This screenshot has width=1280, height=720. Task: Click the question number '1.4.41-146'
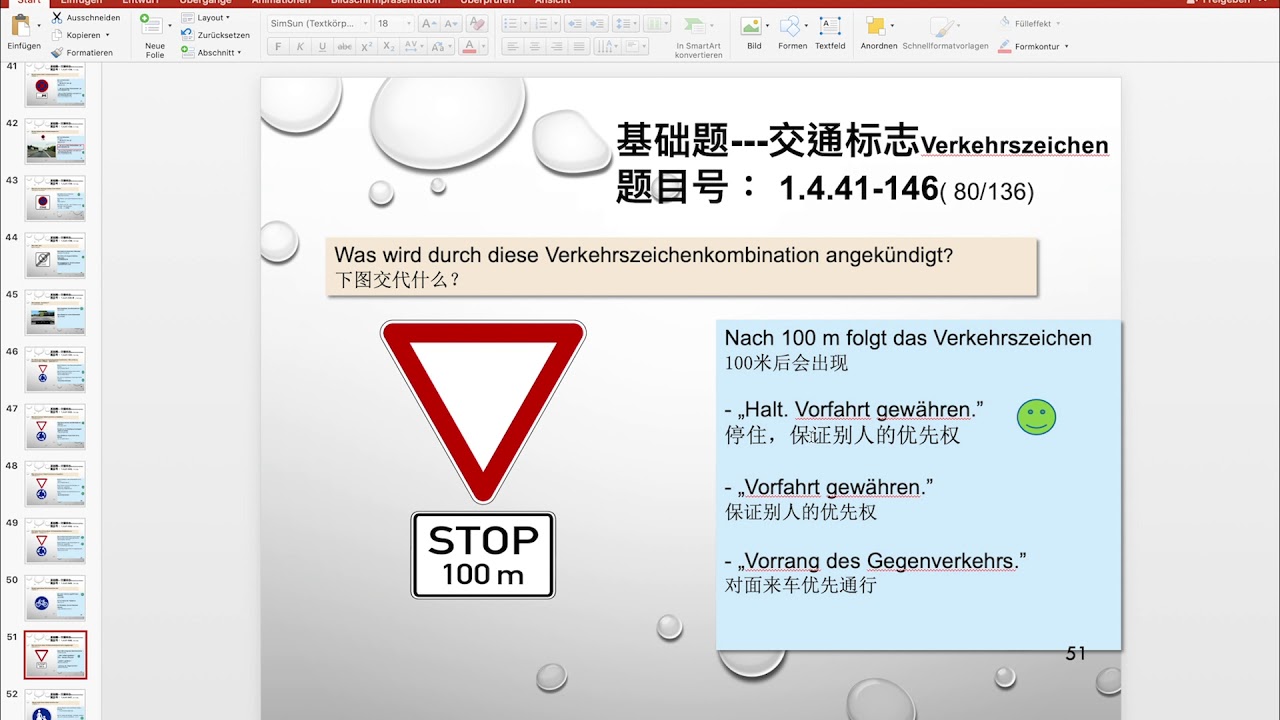[859, 188]
